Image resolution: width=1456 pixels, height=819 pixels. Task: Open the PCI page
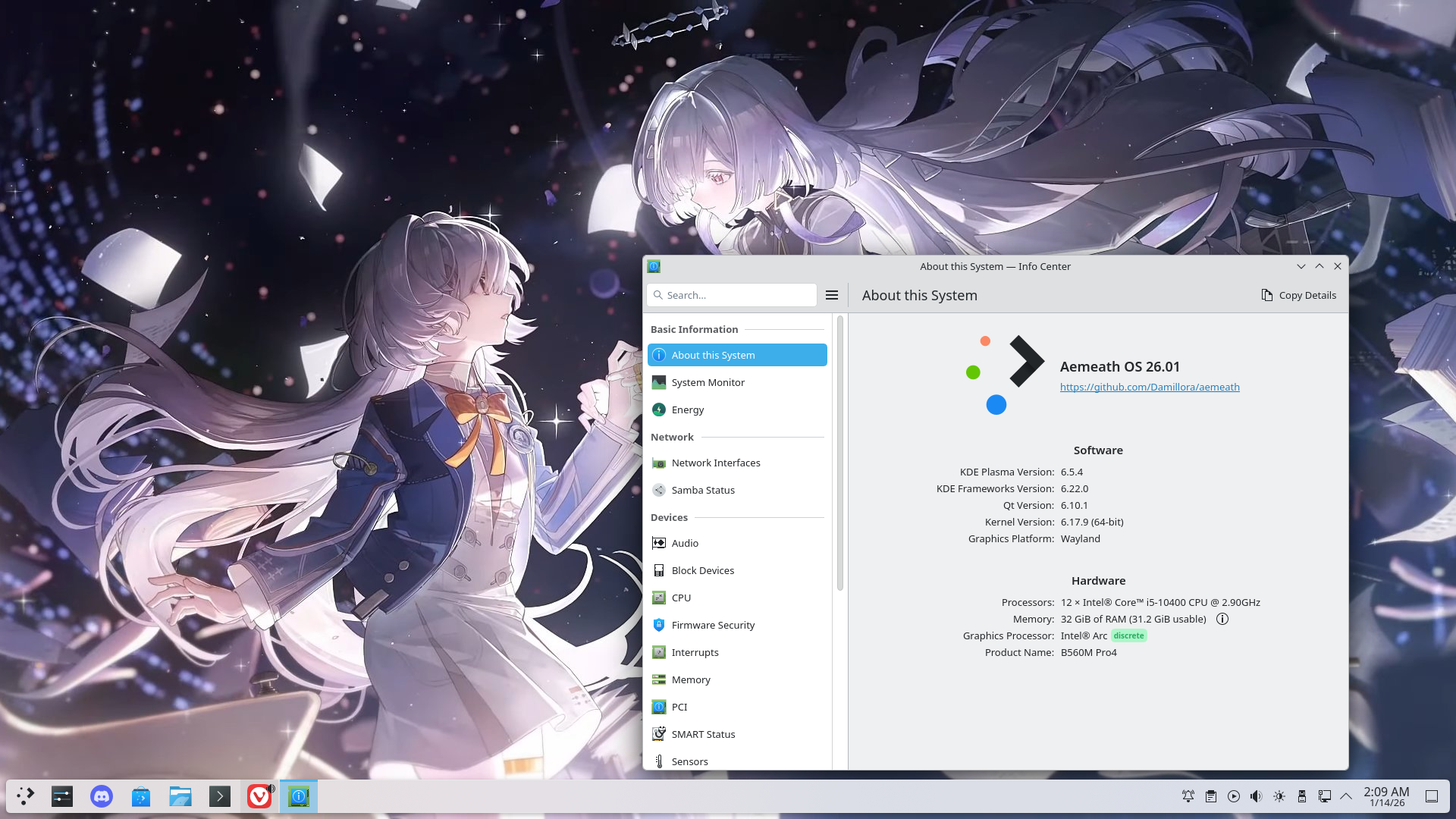point(737,707)
